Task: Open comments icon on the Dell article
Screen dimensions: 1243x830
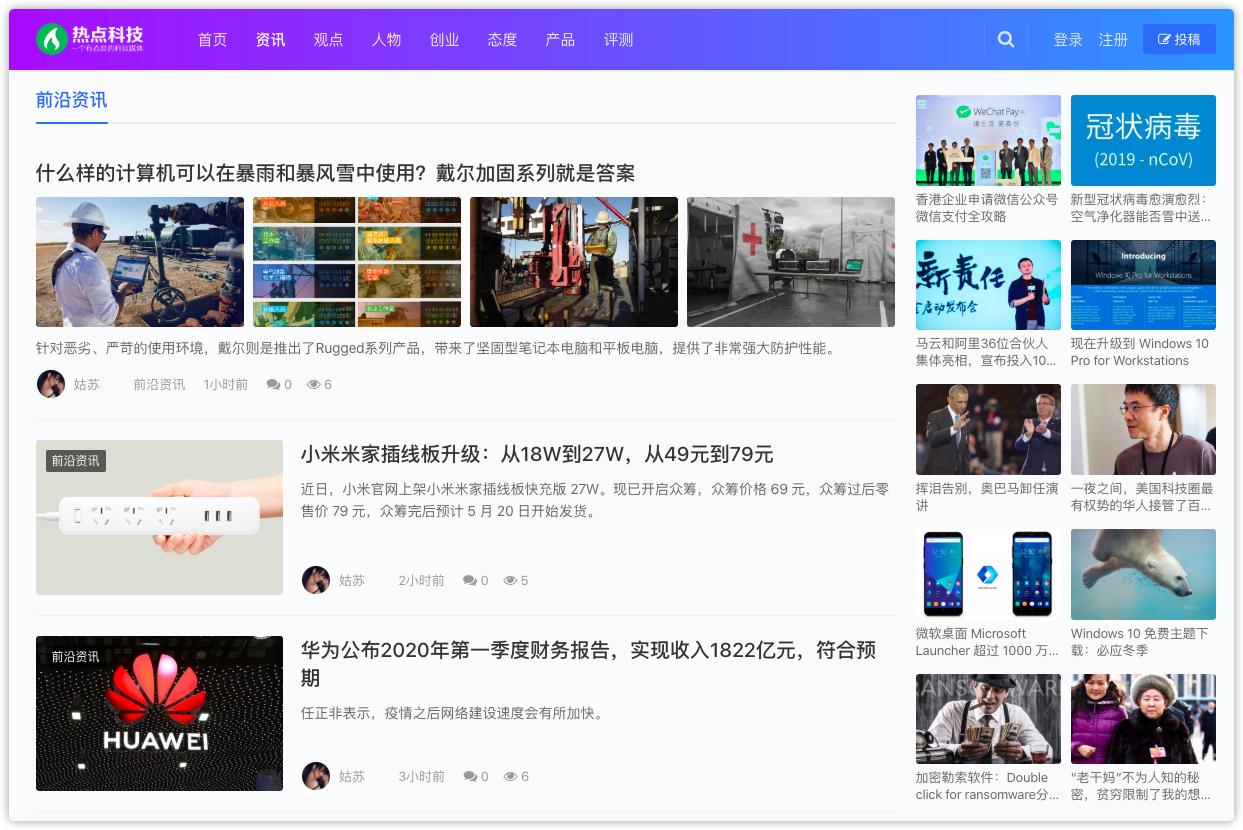Action: [x=272, y=383]
